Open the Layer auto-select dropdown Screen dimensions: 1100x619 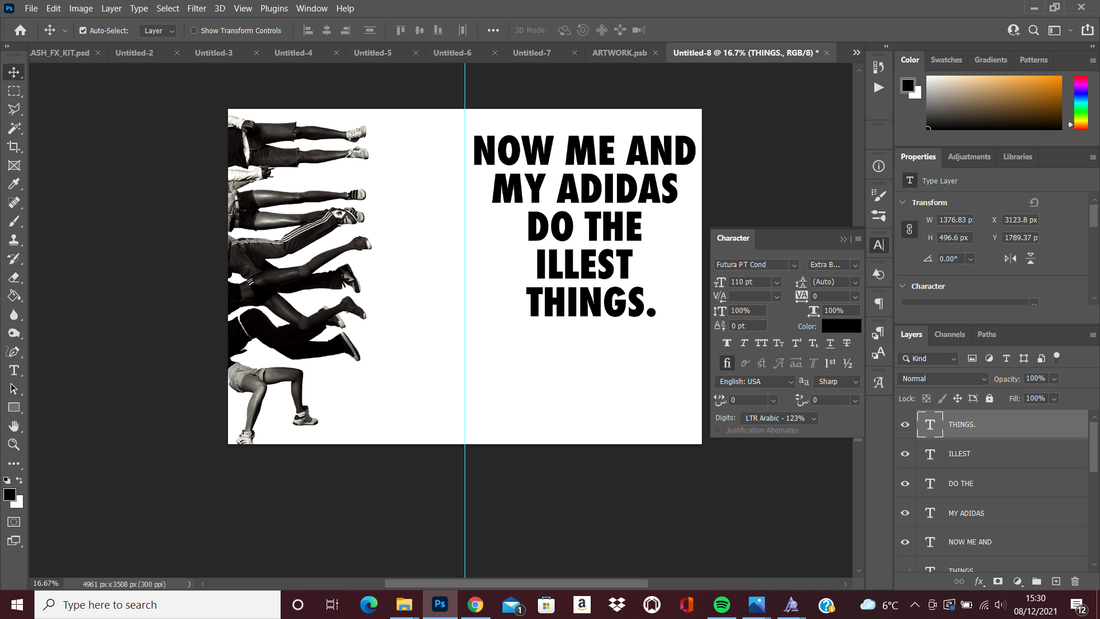tap(157, 31)
